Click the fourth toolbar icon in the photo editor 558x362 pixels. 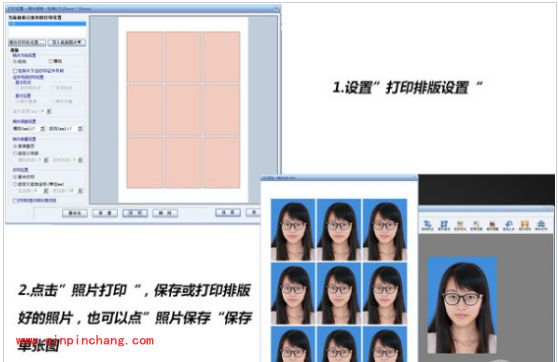click(x=476, y=225)
